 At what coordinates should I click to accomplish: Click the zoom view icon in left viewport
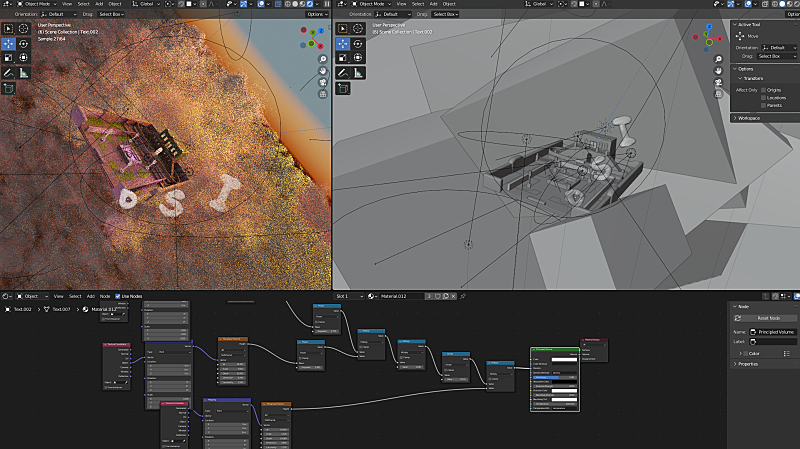coord(323,59)
